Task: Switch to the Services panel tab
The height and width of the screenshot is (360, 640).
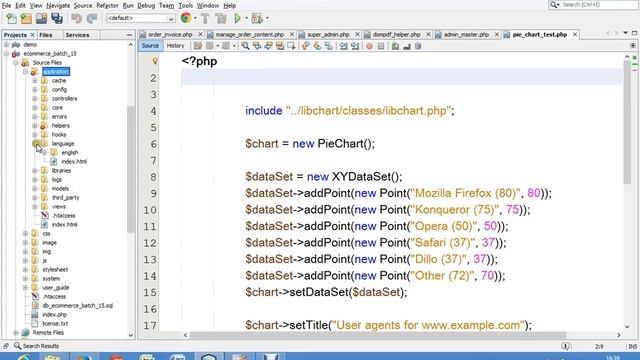Action: tap(77, 35)
